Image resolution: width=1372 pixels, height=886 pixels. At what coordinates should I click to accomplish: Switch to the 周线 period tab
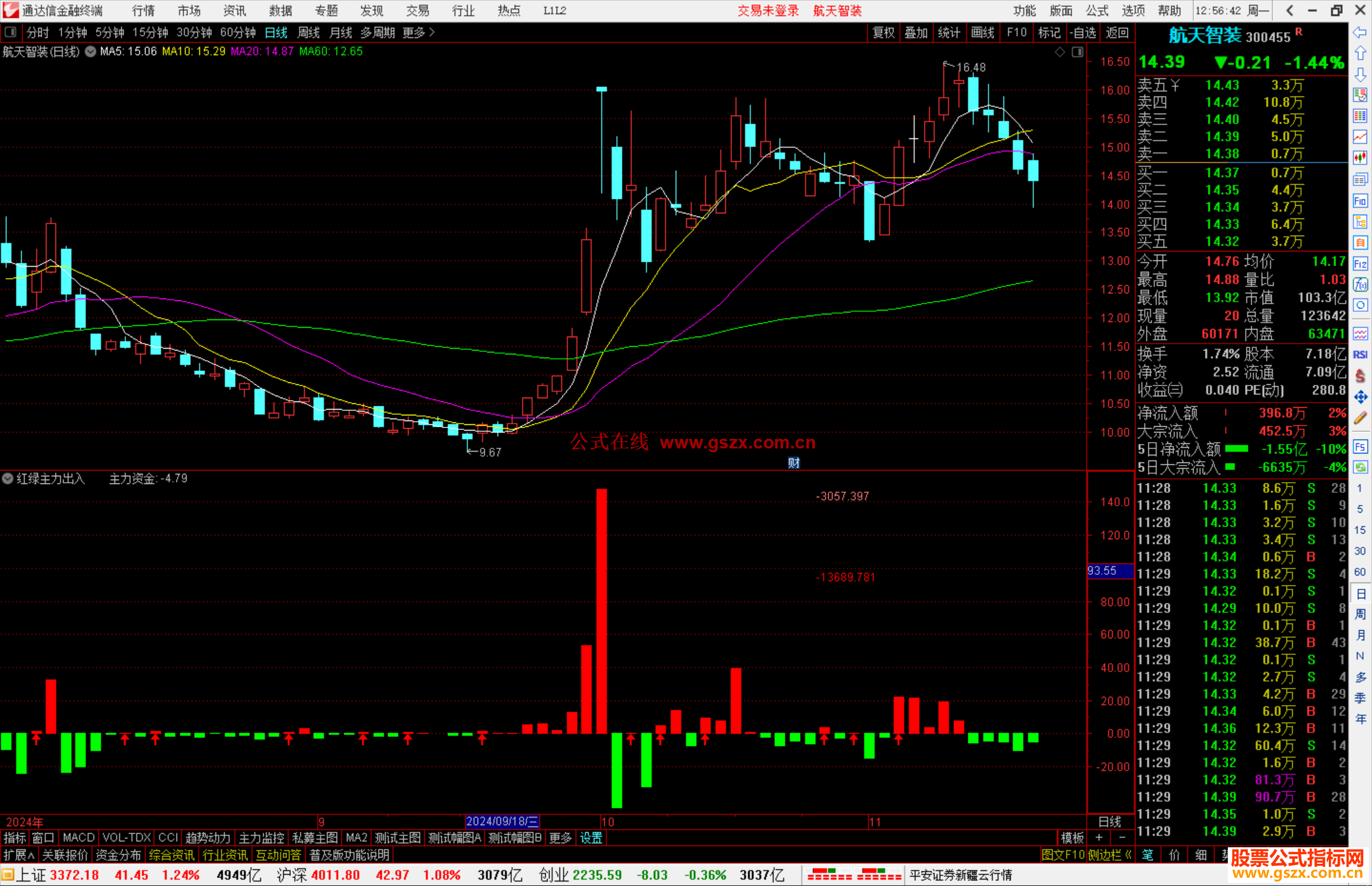[309, 32]
